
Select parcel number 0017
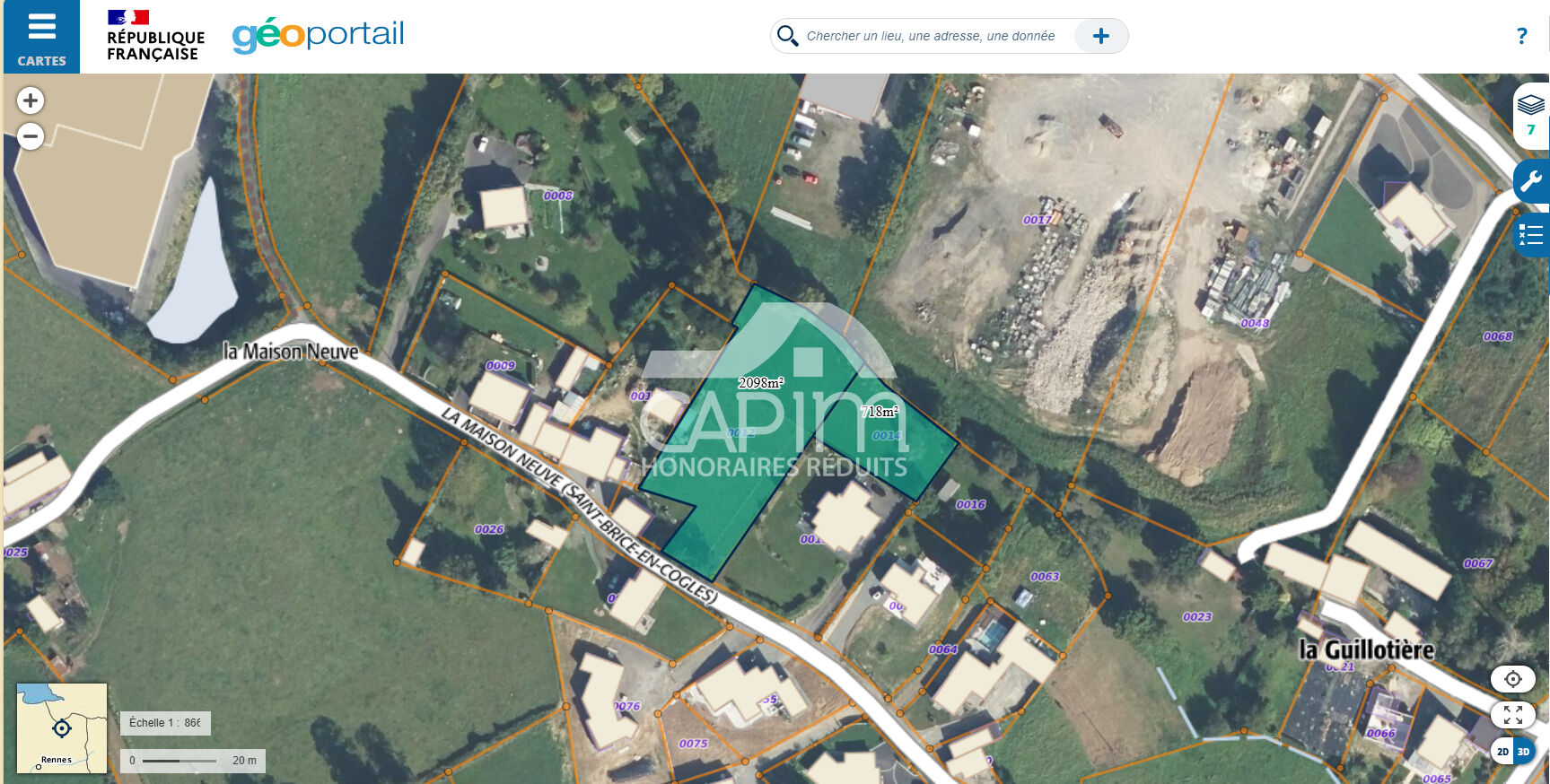click(x=1038, y=220)
